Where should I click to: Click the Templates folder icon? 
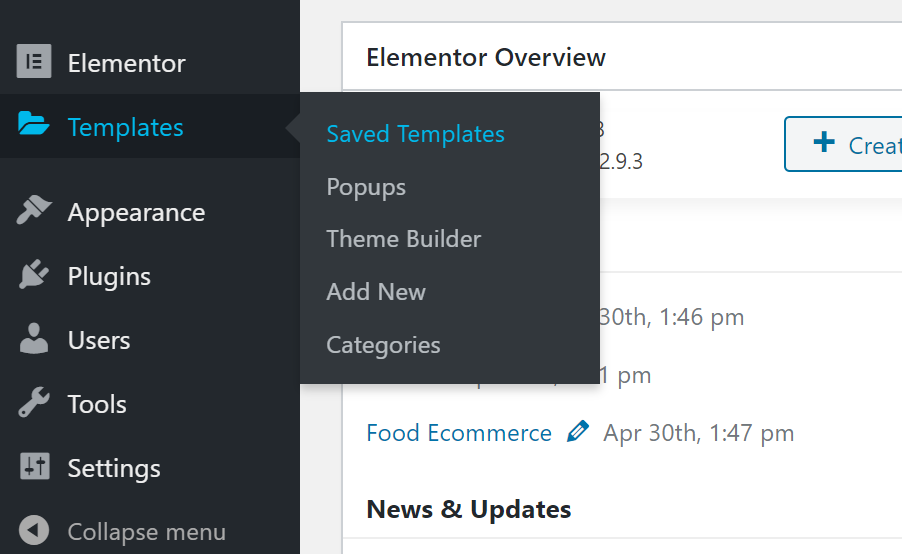33,124
